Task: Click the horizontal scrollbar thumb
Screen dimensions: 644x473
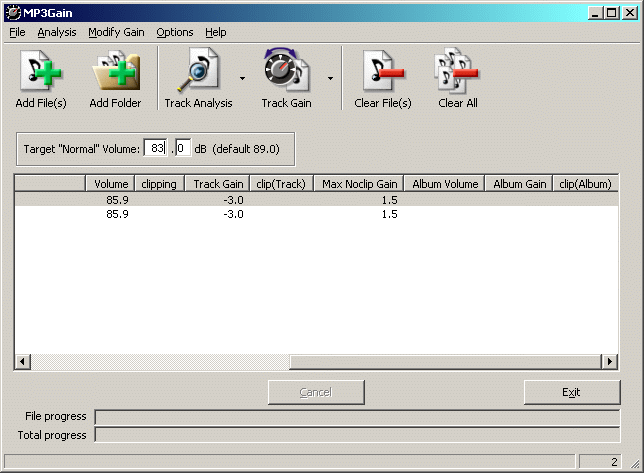Action: point(445,362)
